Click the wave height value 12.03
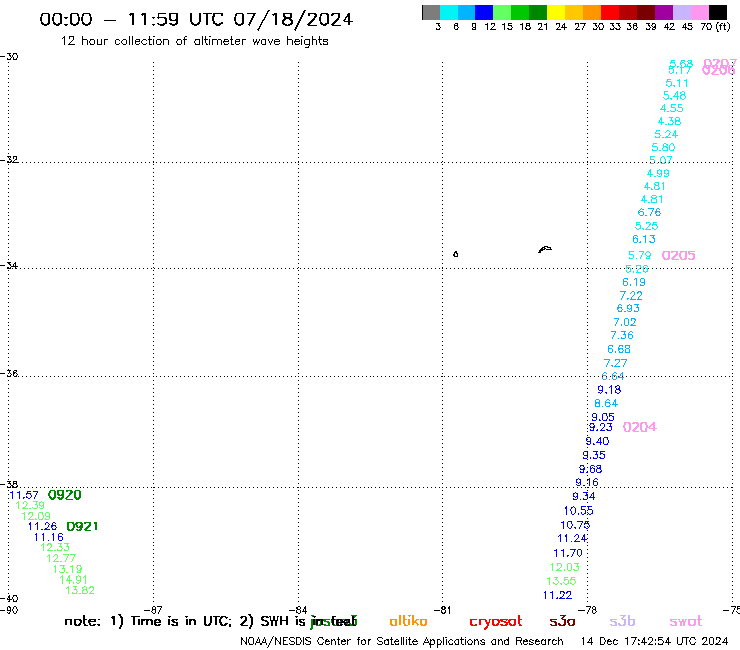The image size is (740, 650). [565, 567]
